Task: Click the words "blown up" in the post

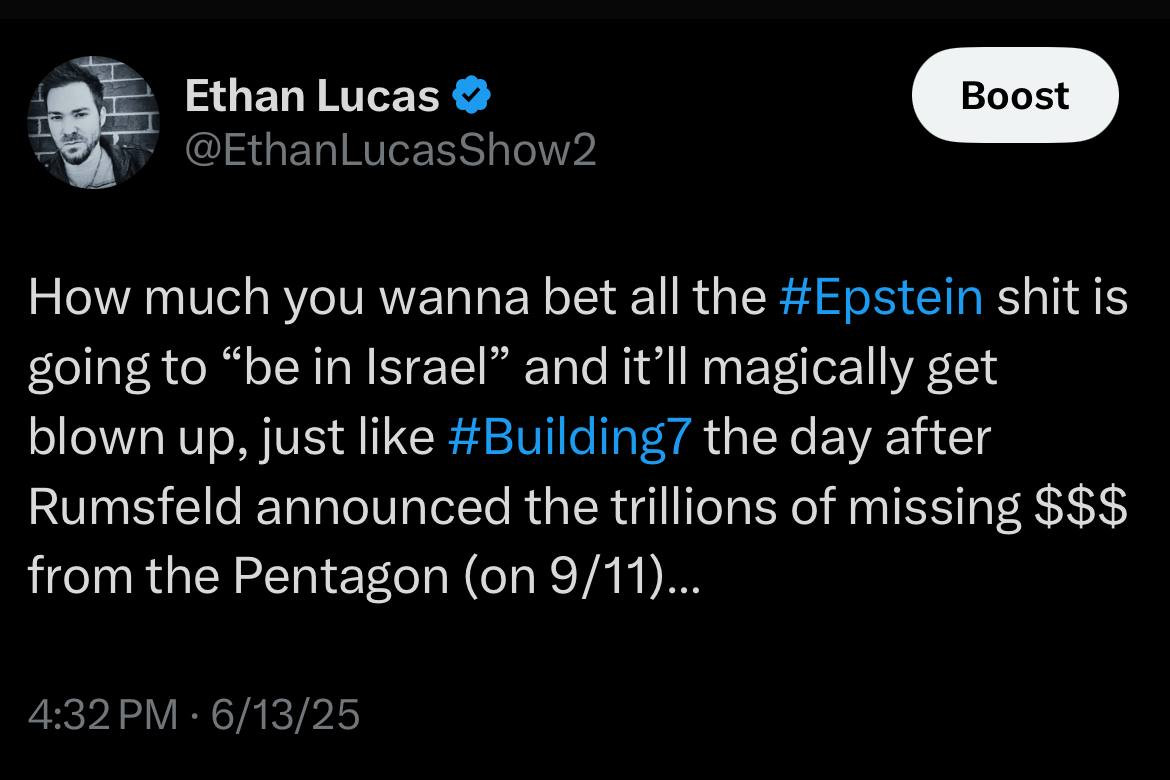Action: (x=140, y=438)
